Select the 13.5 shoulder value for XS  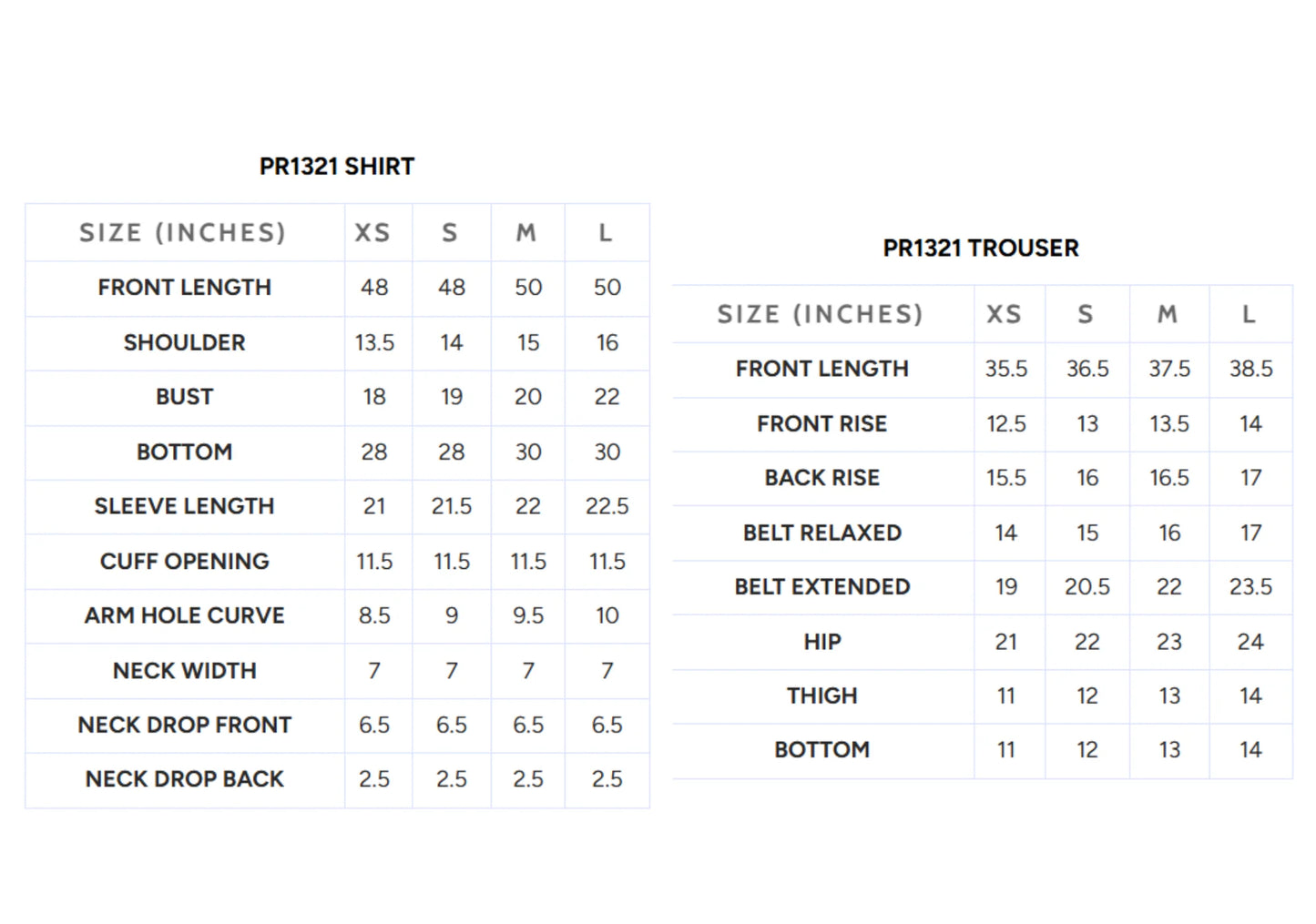click(x=374, y=342)
